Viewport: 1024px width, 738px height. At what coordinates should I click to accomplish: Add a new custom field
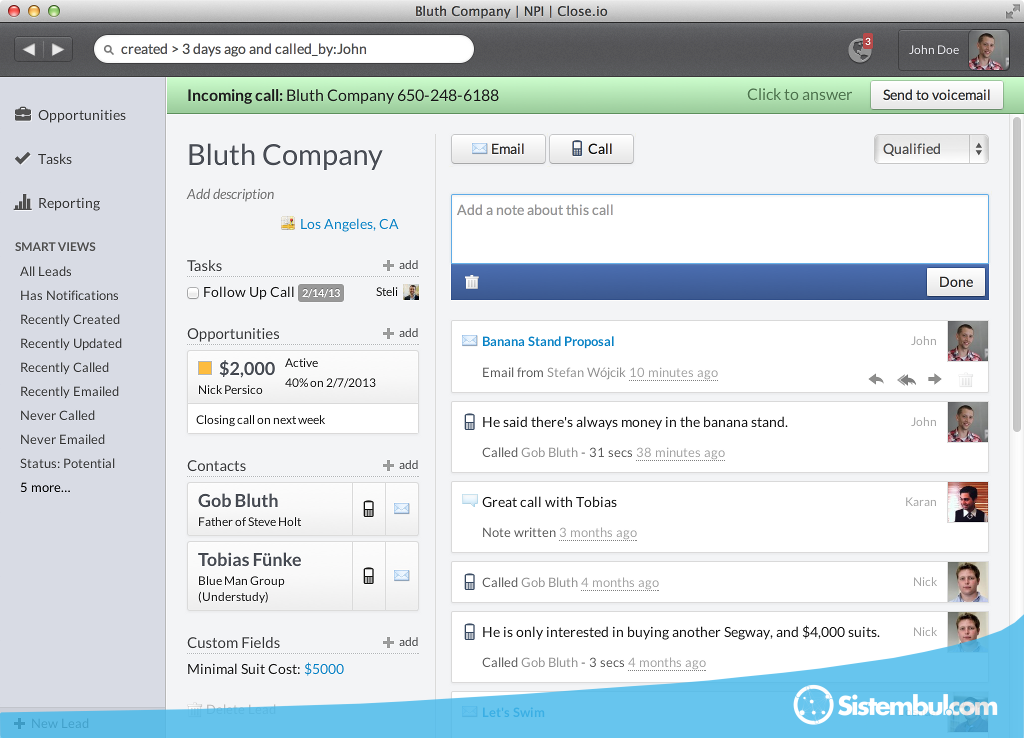(400, 642)
